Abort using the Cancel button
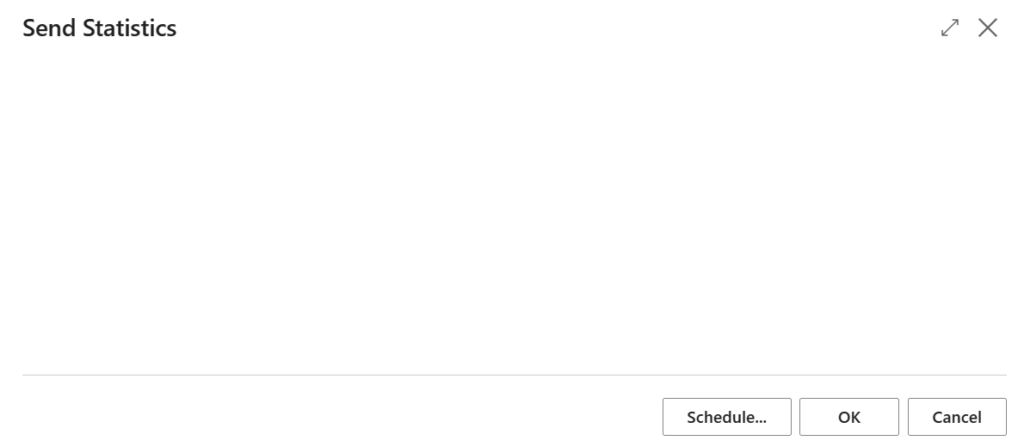 (x=957, y=417)
